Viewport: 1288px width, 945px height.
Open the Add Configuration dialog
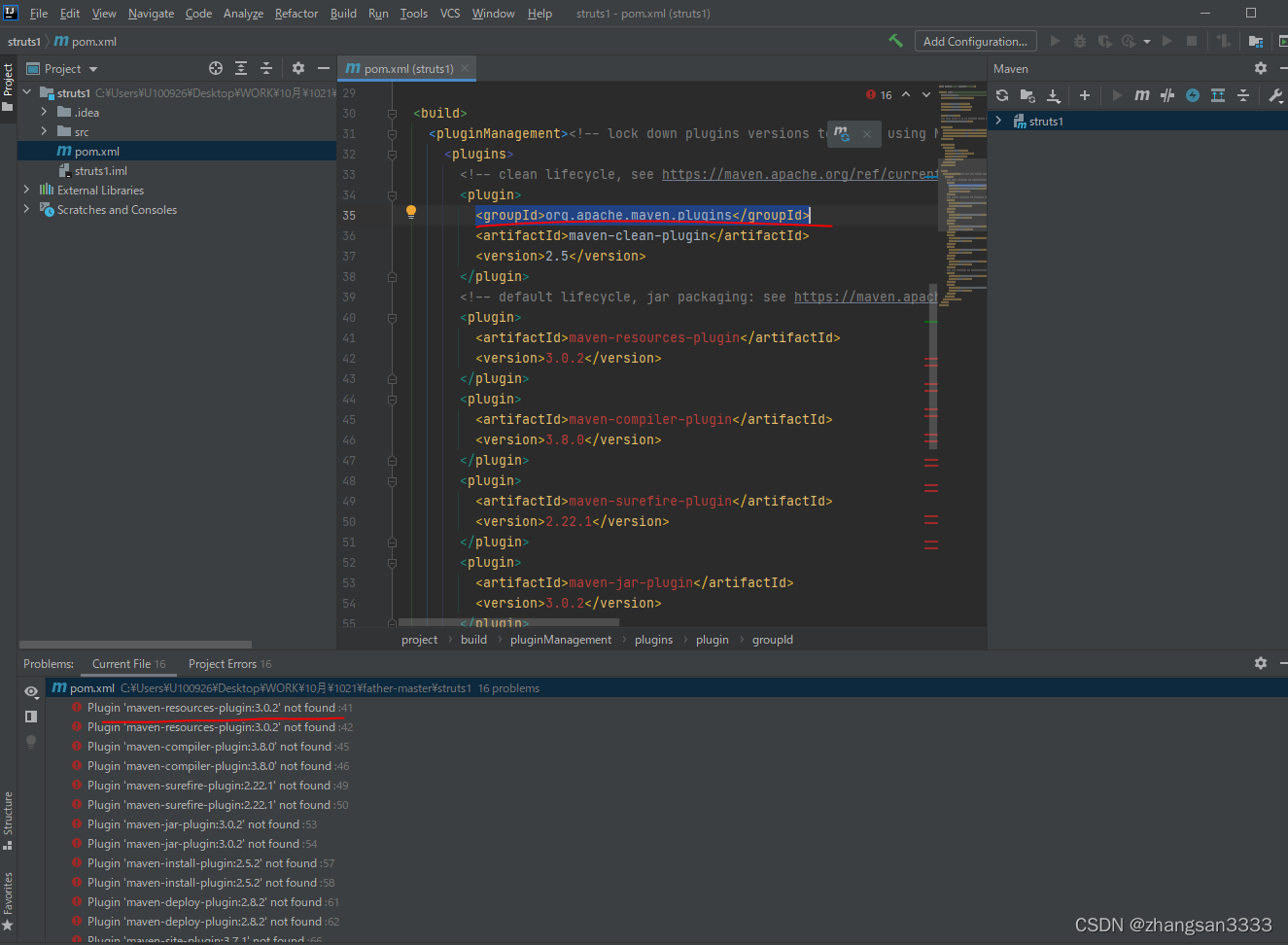[975, 41]
